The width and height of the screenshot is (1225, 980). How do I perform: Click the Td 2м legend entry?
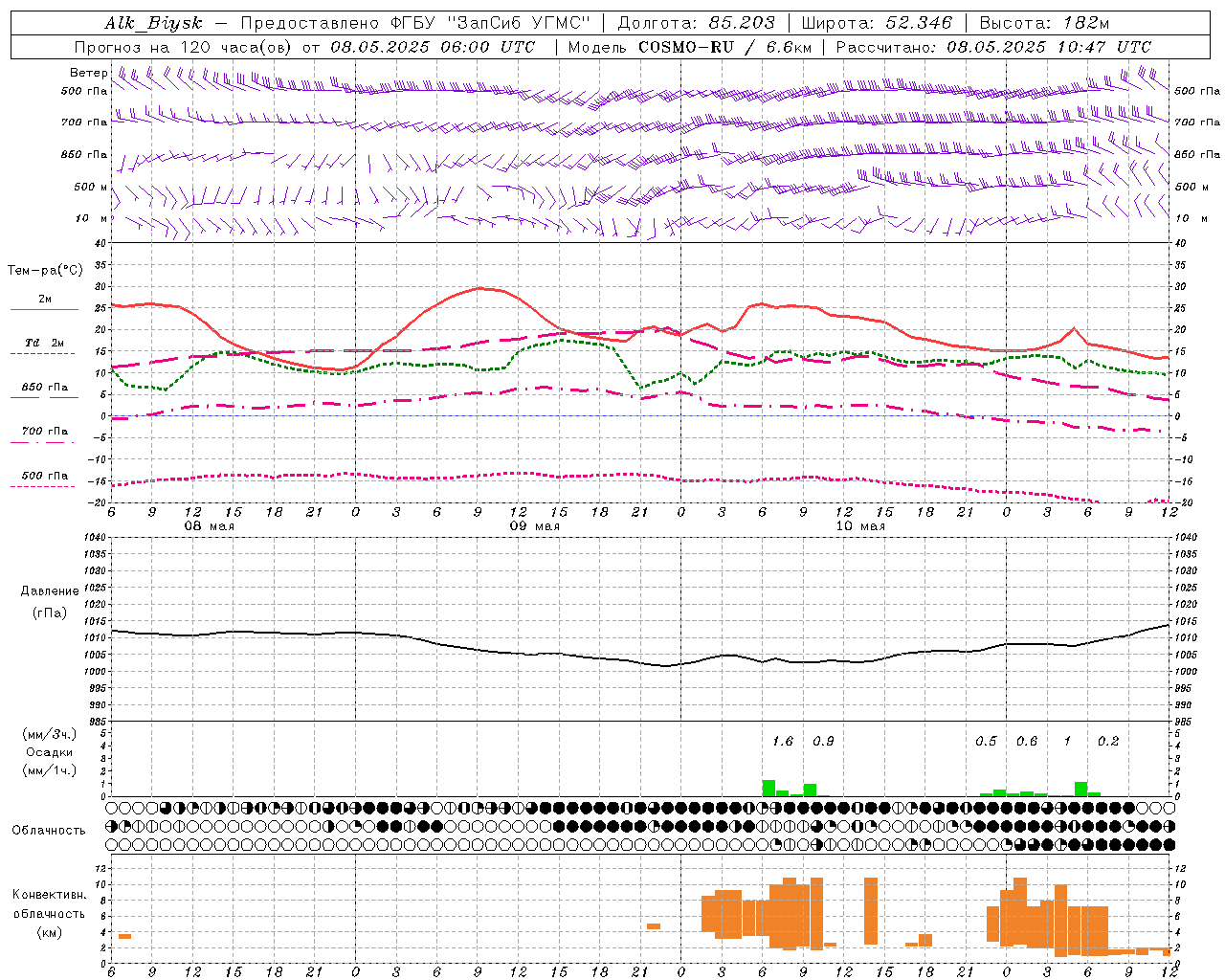pos(45,343)
